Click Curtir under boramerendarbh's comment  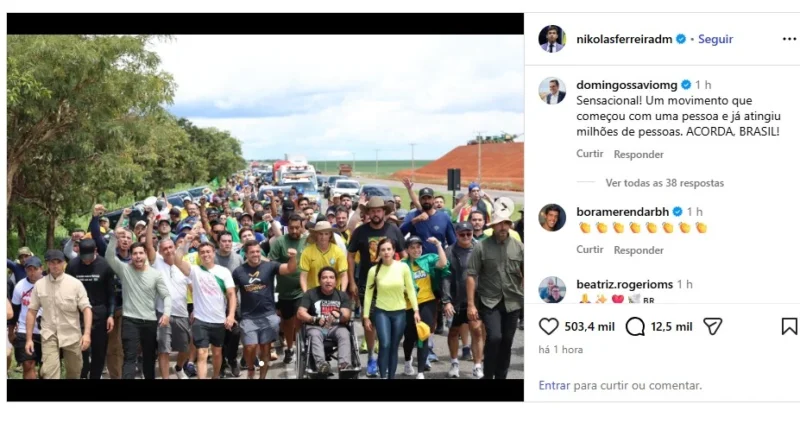coord(590,249)
